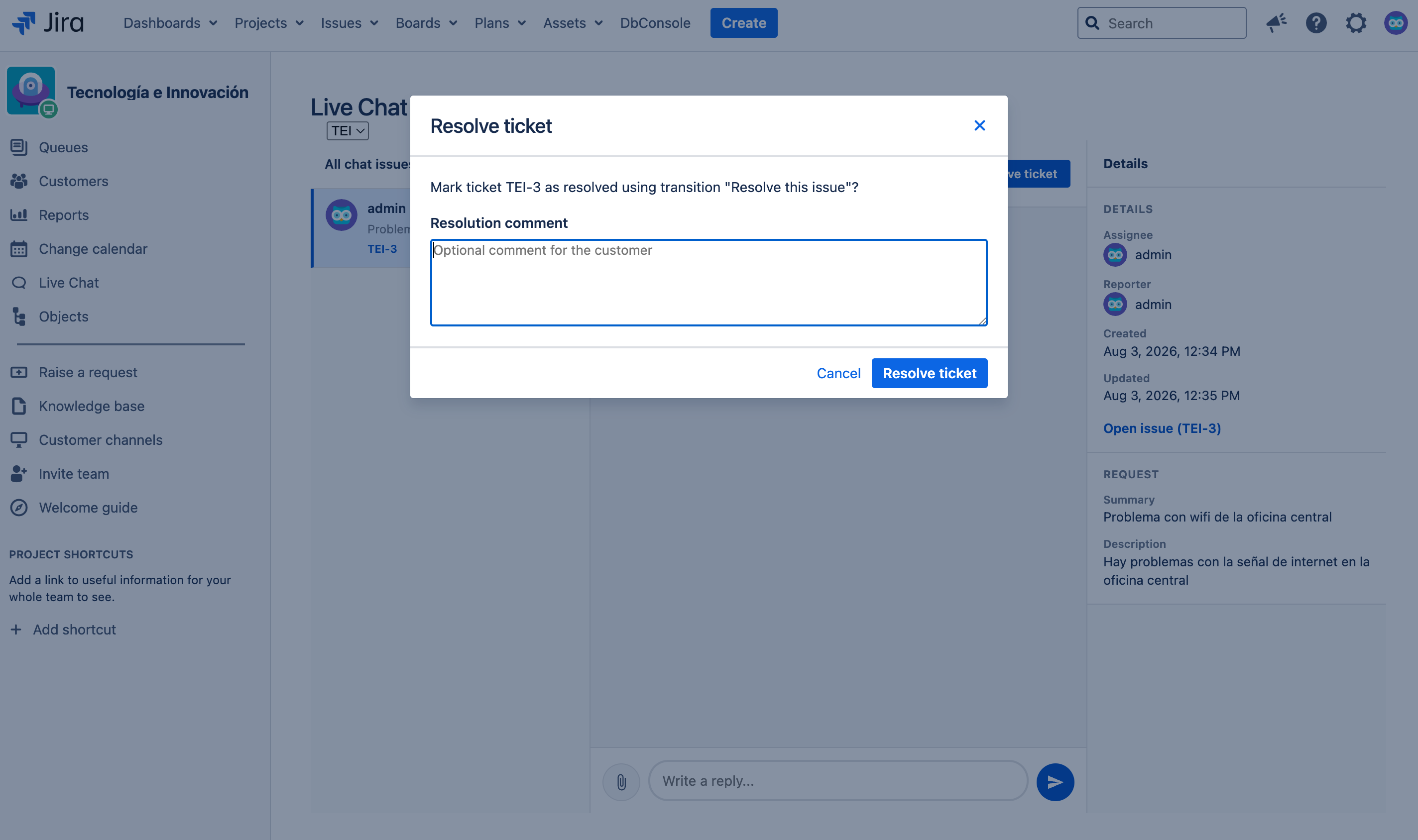Open the feedback megaphone icon
The height and width of the screenshot is (840, 1418).
[x=1277, y=23]
